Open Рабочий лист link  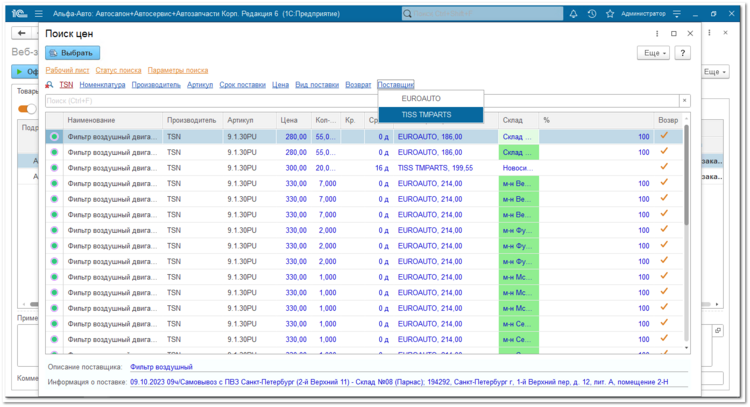coord(67,70)
